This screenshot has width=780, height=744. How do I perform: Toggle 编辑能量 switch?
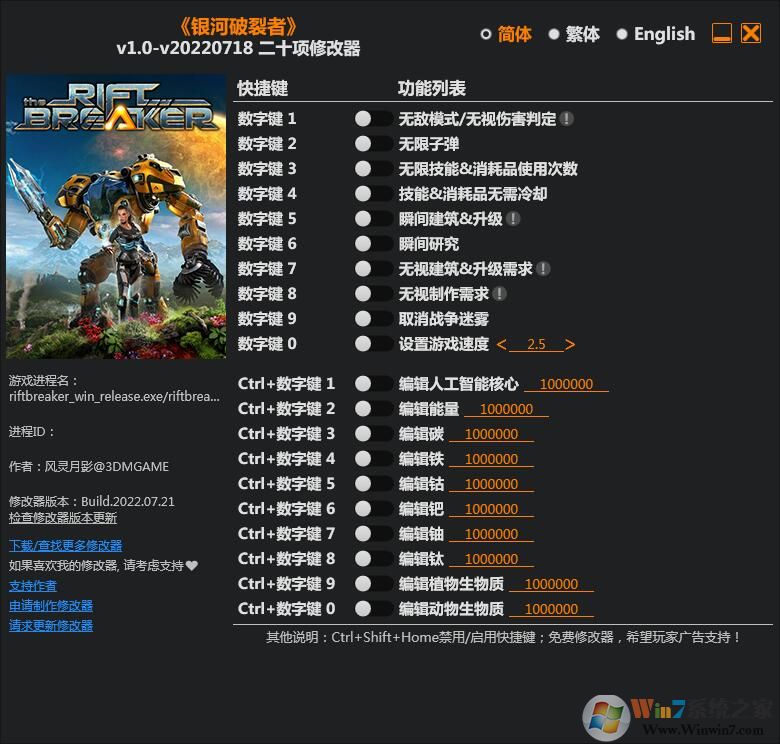374,408
